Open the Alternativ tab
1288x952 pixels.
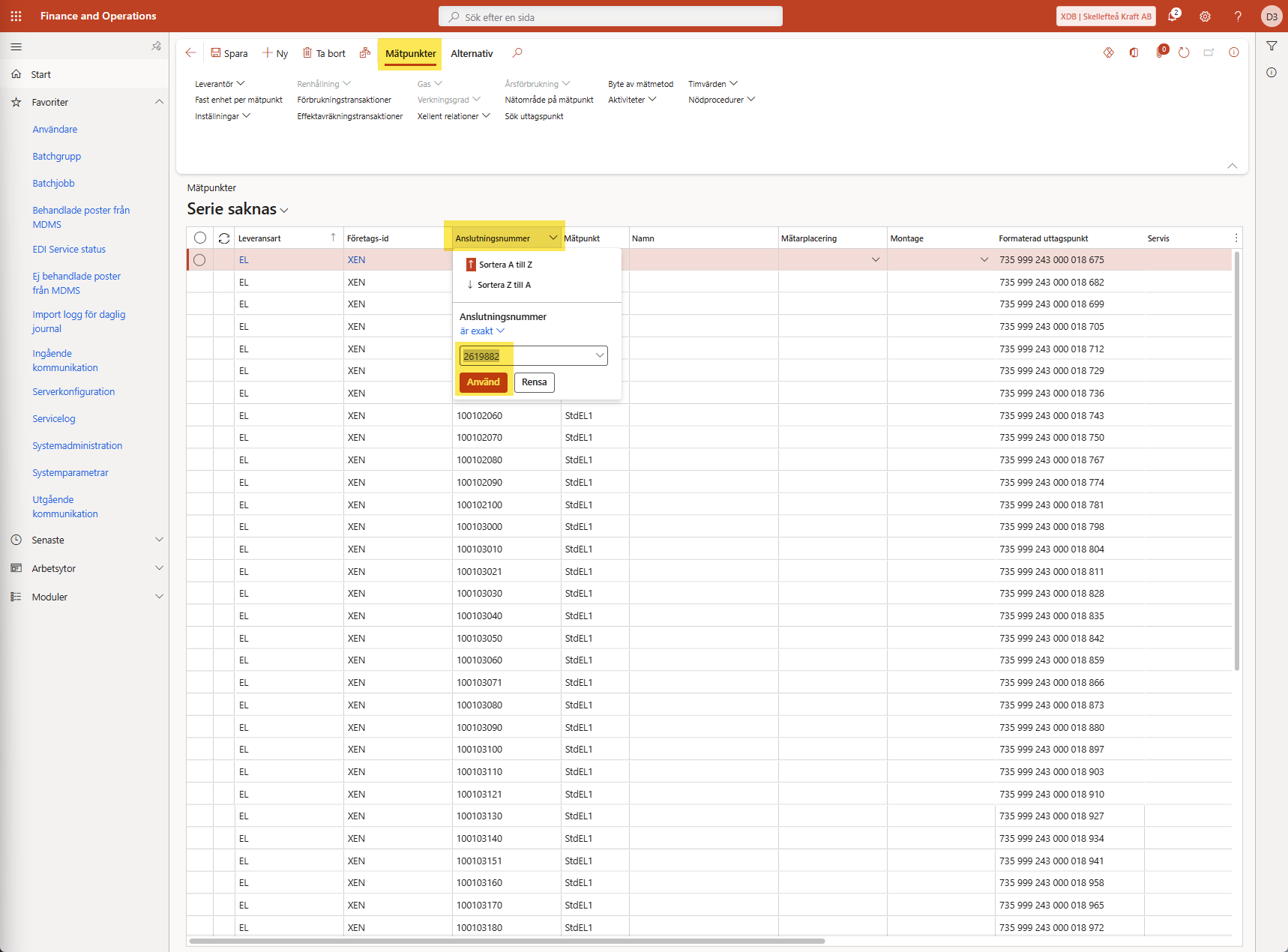coord(472,53)
